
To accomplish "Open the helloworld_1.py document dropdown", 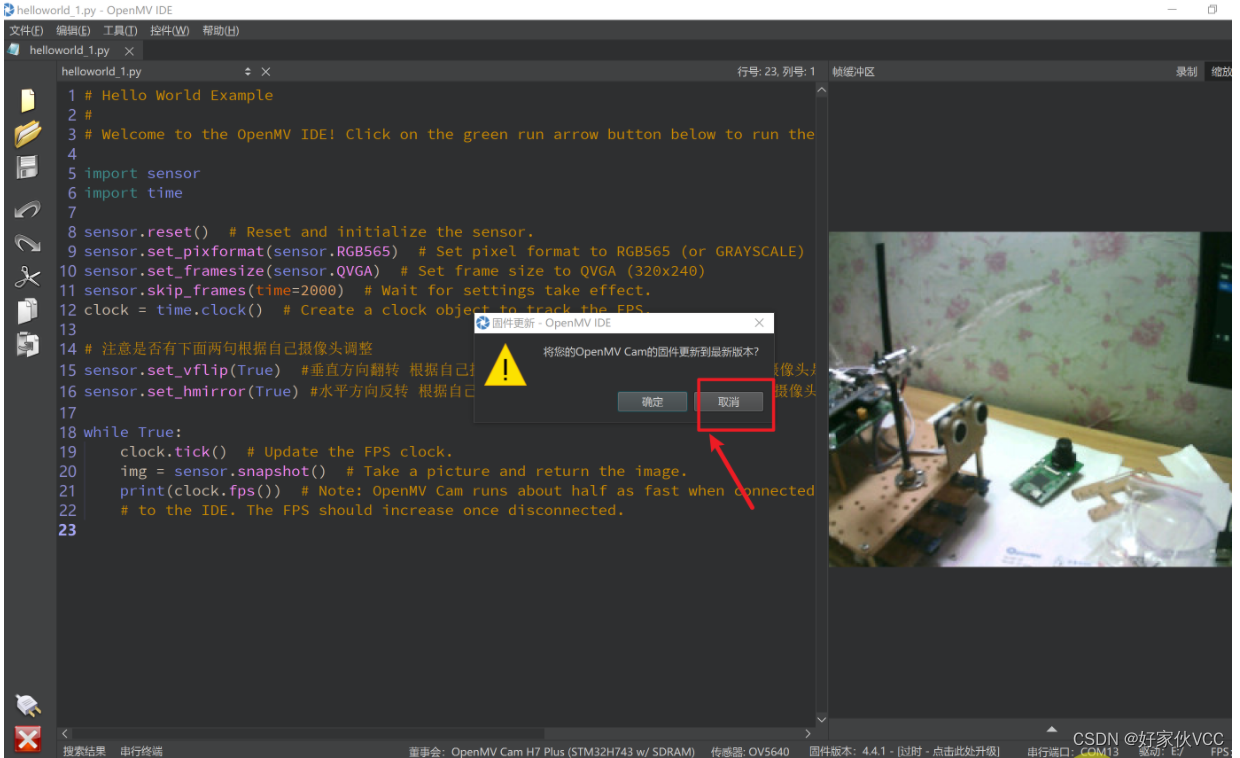I will (248, 72).
